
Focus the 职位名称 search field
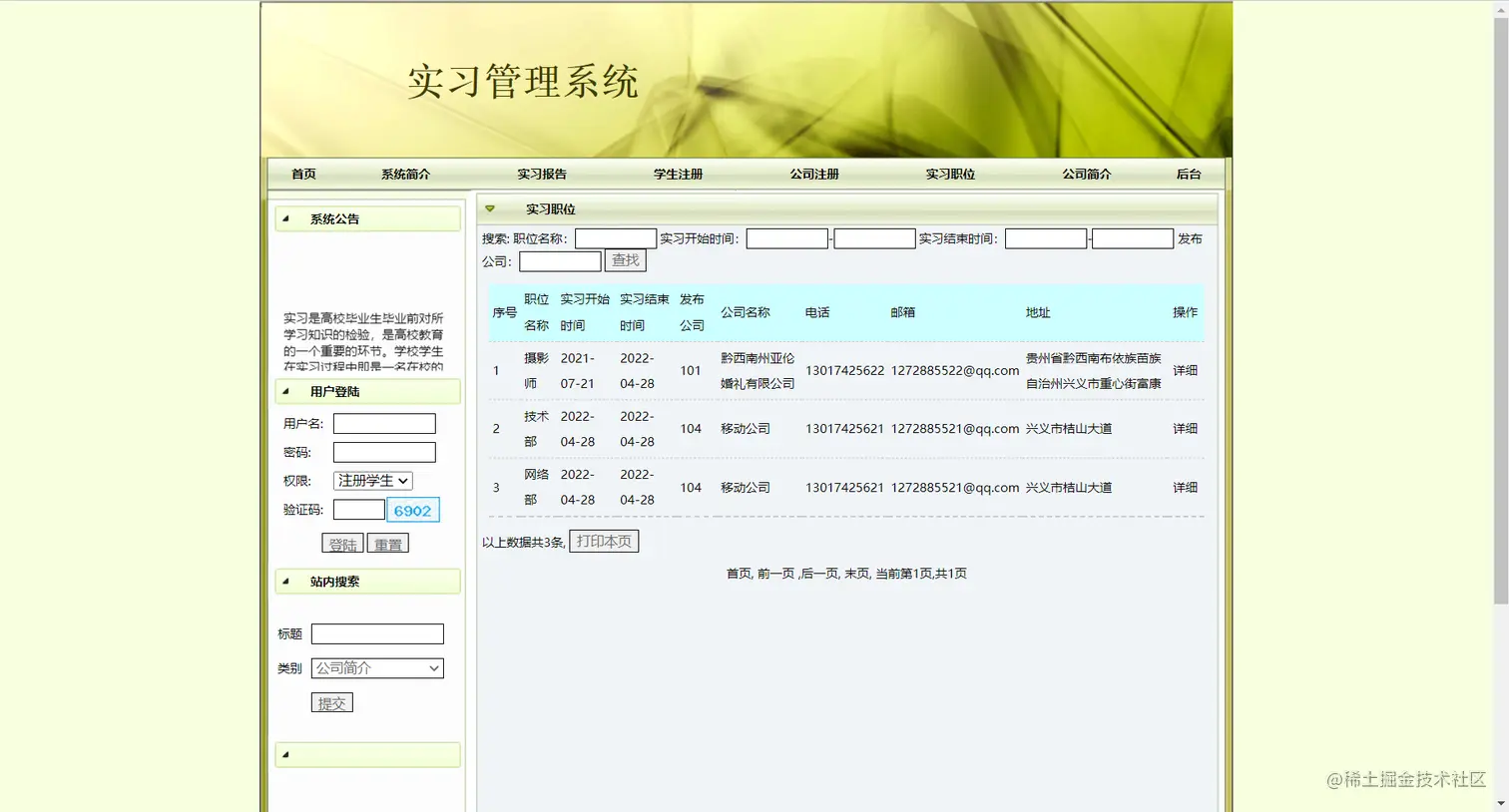click(616, 238)
